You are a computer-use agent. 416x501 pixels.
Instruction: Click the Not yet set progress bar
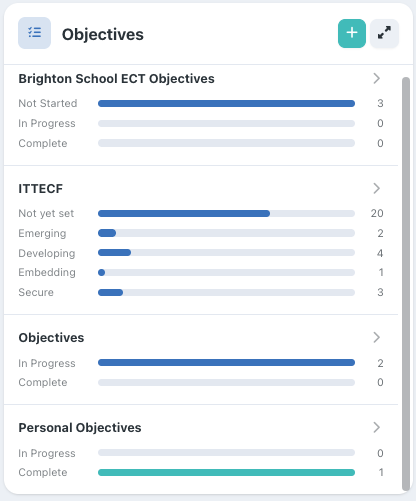point(226,213)
